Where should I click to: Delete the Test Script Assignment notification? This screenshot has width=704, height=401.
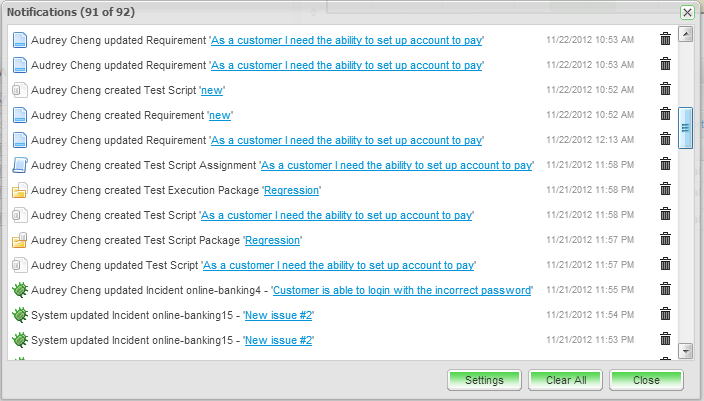tap(665, 164)
